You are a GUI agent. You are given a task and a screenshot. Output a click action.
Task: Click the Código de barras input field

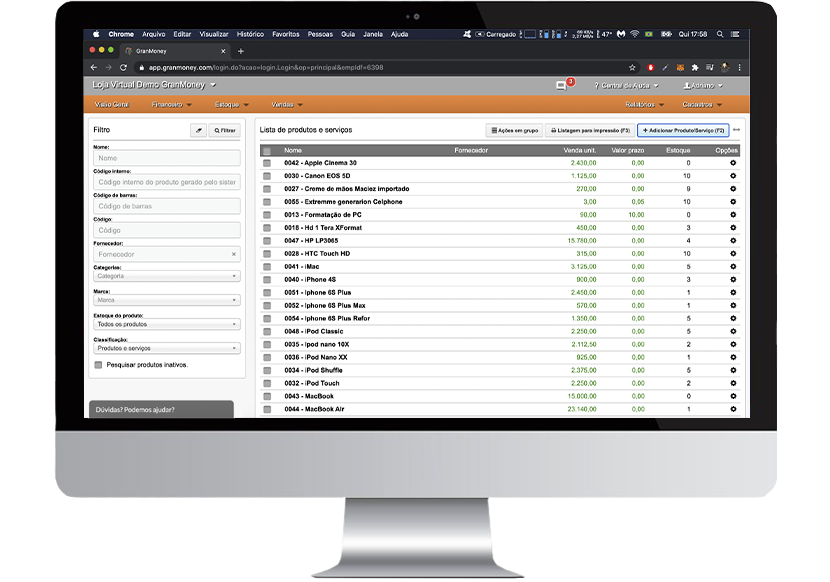(x=167, y=207)
